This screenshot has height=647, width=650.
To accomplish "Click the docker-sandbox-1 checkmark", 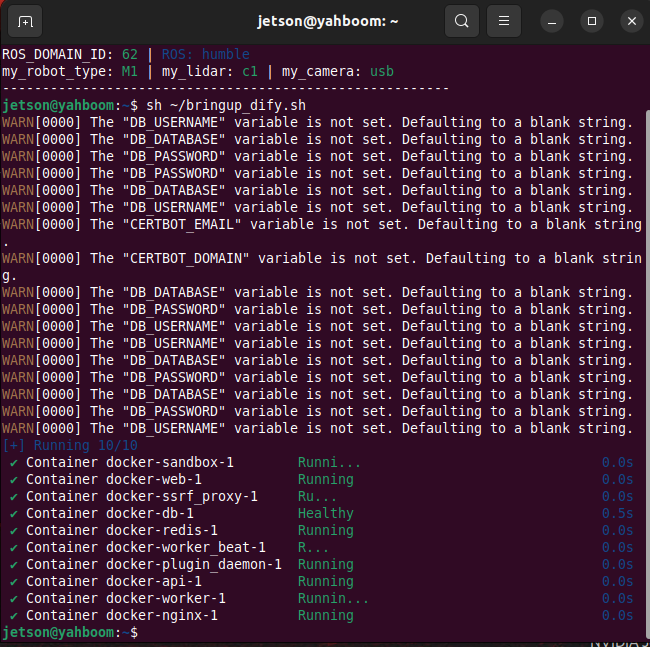I will [x=14, y=463].
